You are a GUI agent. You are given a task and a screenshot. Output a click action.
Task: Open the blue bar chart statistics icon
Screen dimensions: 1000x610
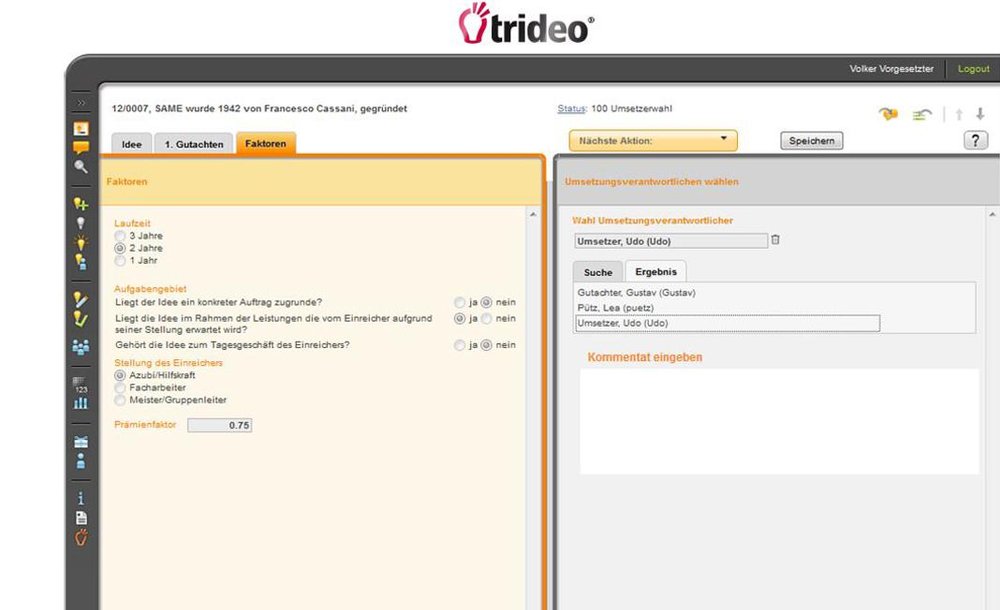click(81, 403)
